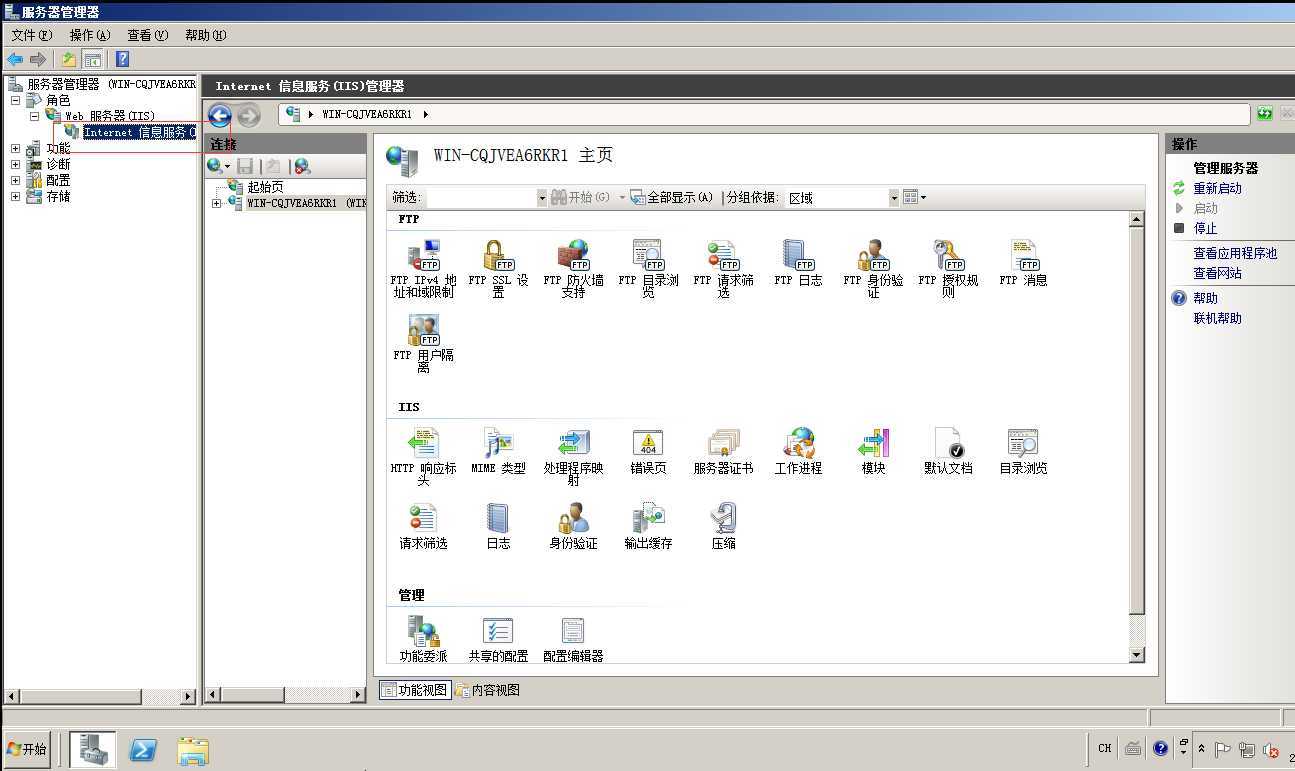Open the 文件(F) menu
This screenshot has height=771, width=1295.
(x=31, y=35)
